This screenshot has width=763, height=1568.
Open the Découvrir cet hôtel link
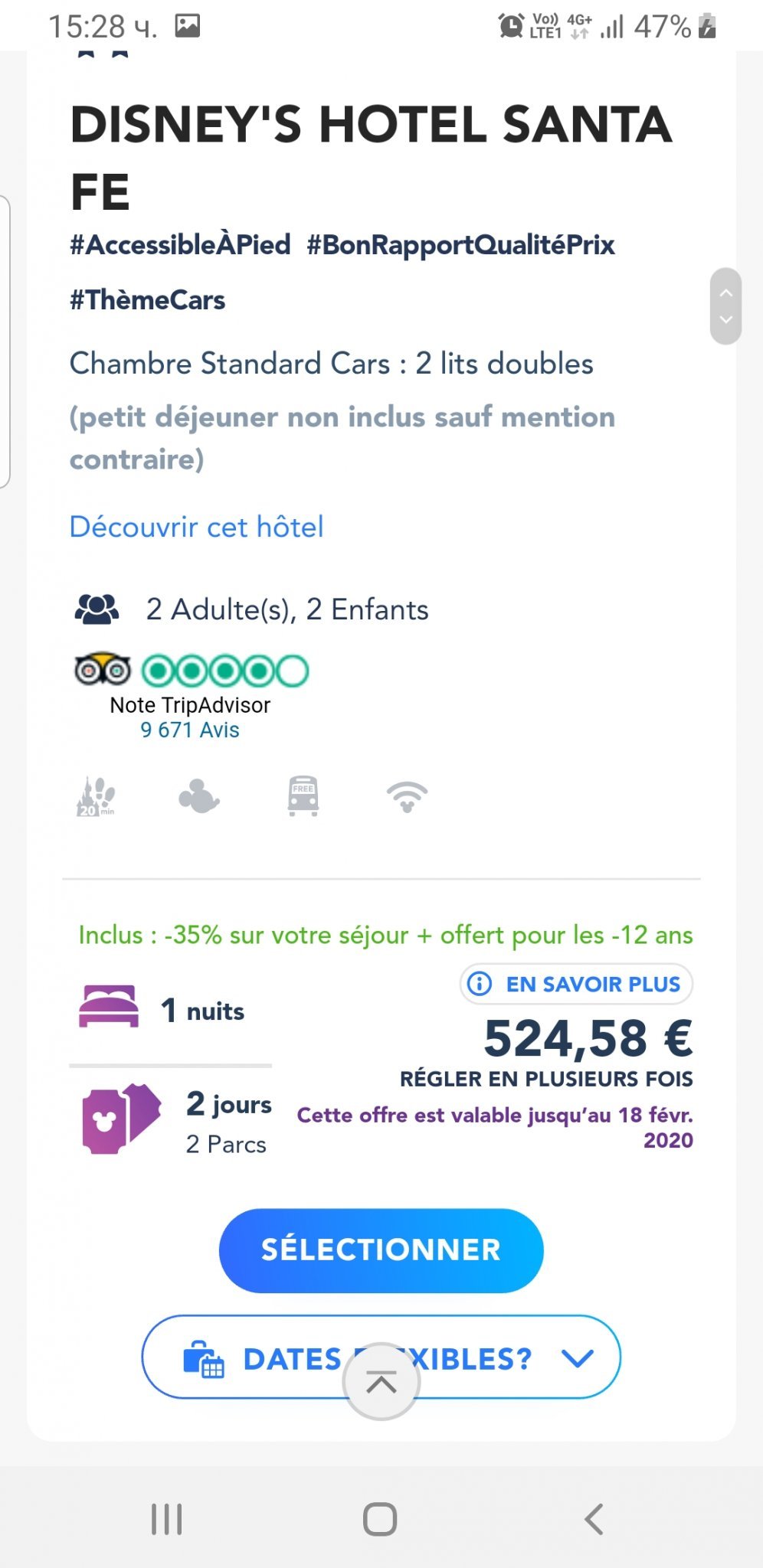pos(197,527)
